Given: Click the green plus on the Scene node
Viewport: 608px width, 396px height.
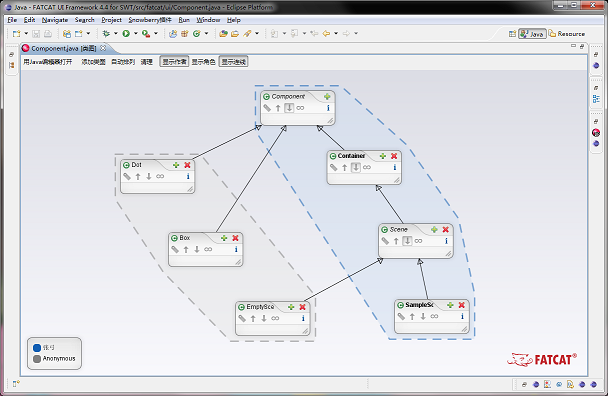Looking at the screenshot, I should [x=434, y=230].
